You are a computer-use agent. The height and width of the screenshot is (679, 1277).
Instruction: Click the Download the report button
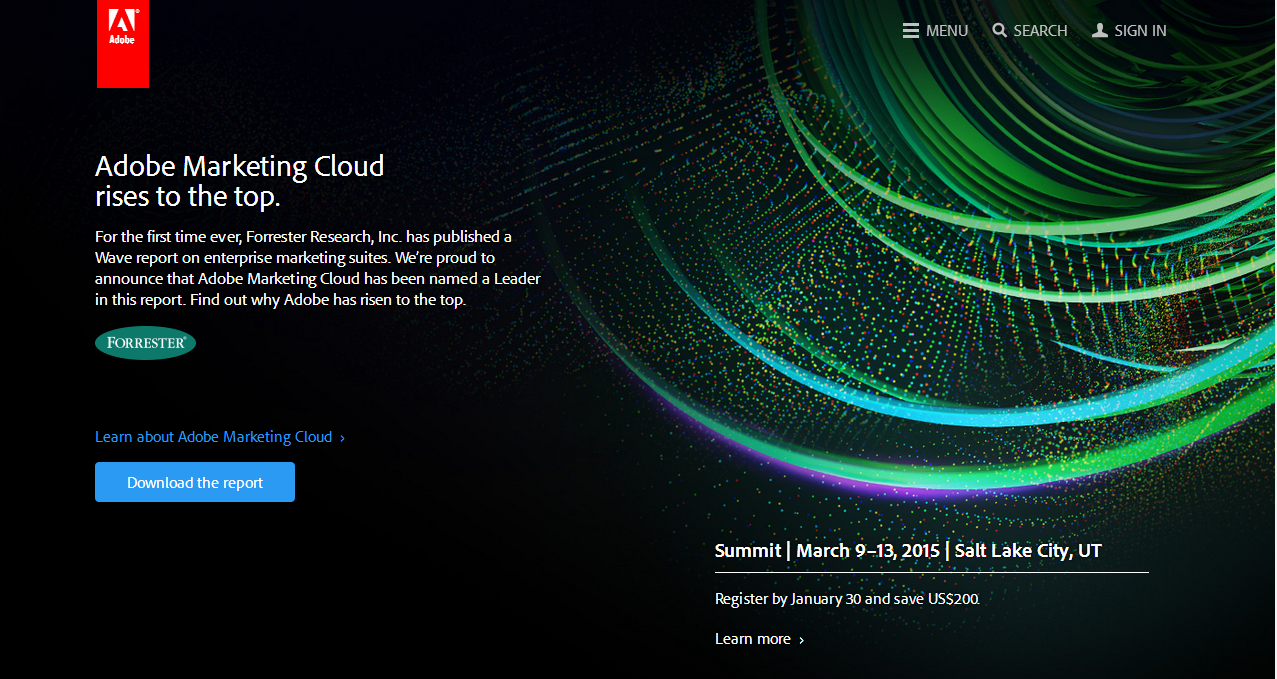195,482
